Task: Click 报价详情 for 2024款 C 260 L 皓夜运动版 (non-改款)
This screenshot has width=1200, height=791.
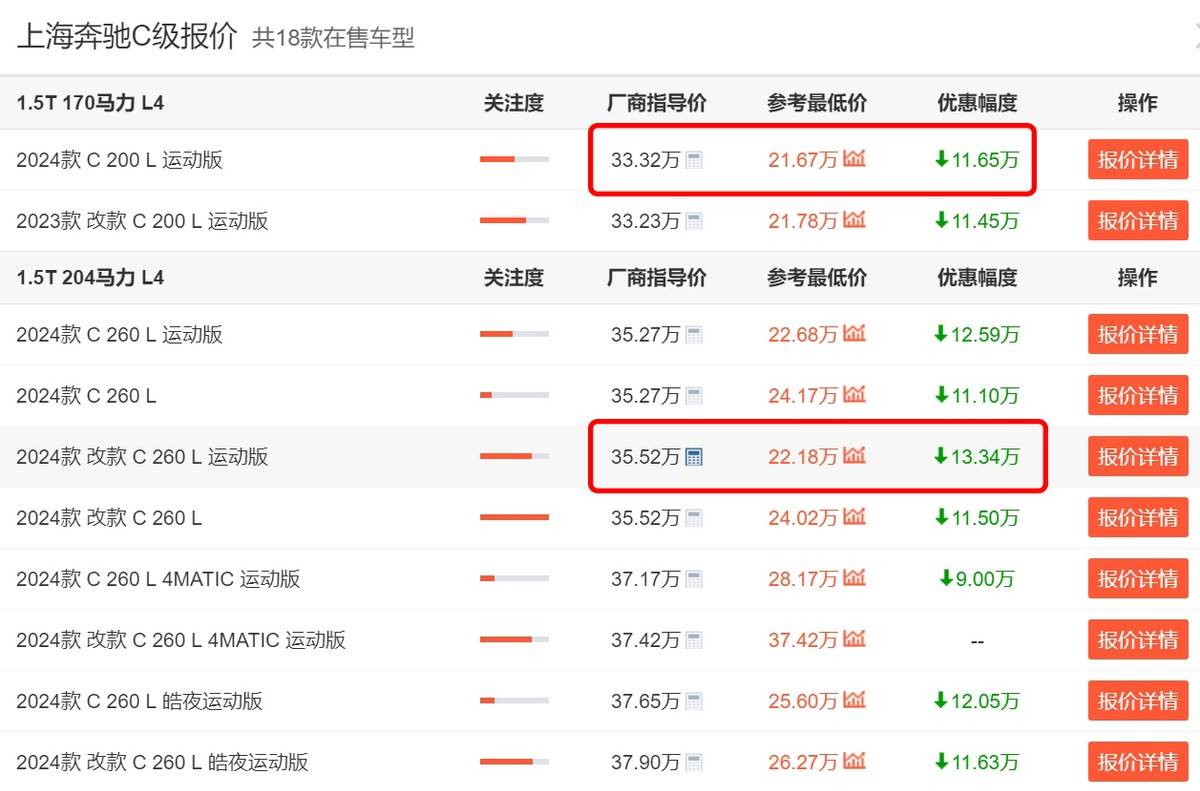Action: 1138,701
